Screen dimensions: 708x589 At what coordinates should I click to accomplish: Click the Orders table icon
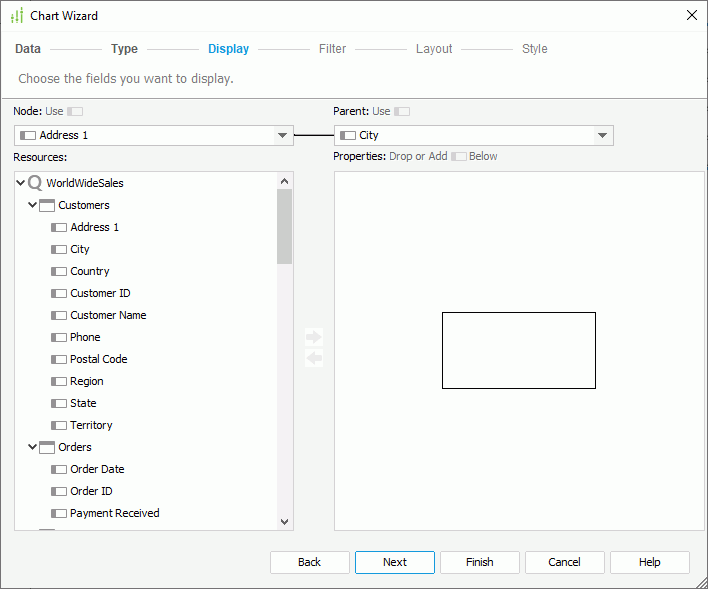(47, 447)
